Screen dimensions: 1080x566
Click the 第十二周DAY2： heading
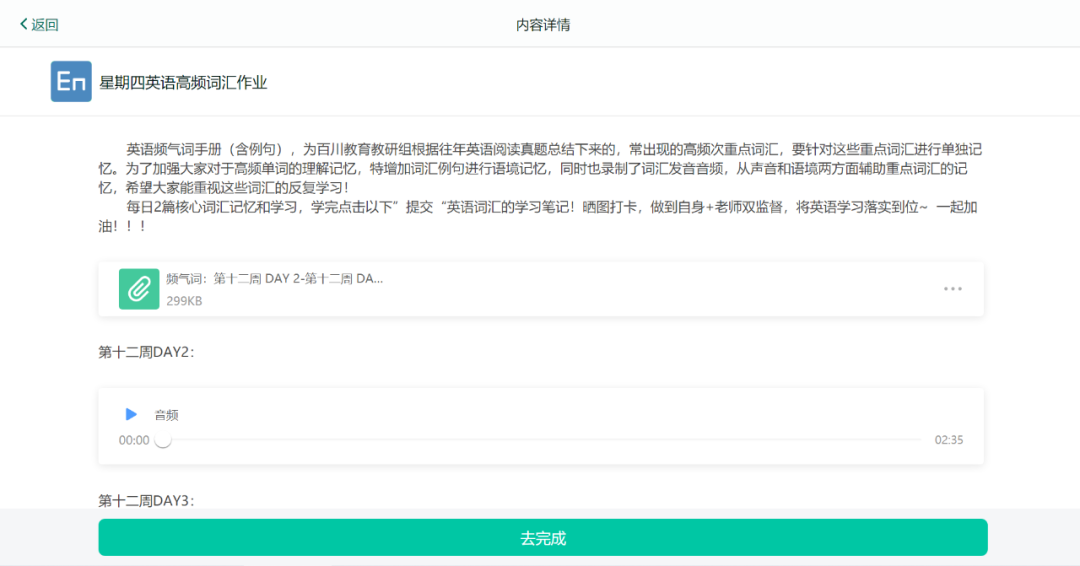pyautogui.click(x=146, y=352)
